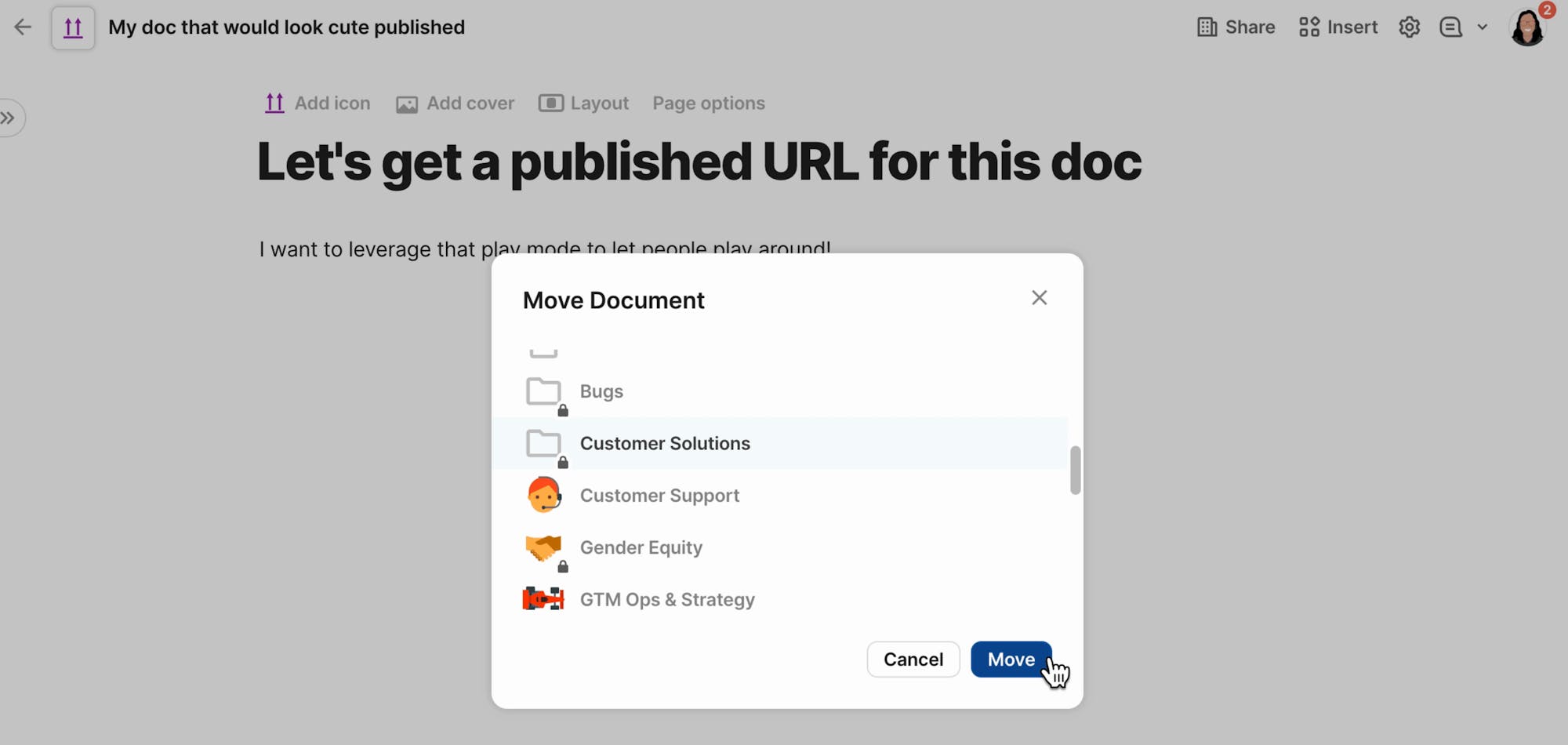The image size is (1568, 745).
Task: Click the Move button
Action: click(x=1011, y=660)
